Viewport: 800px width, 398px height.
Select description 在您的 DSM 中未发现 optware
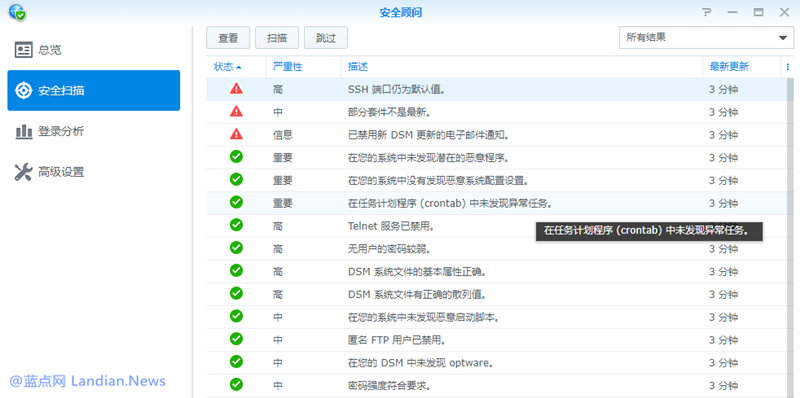tap(421, 363)
